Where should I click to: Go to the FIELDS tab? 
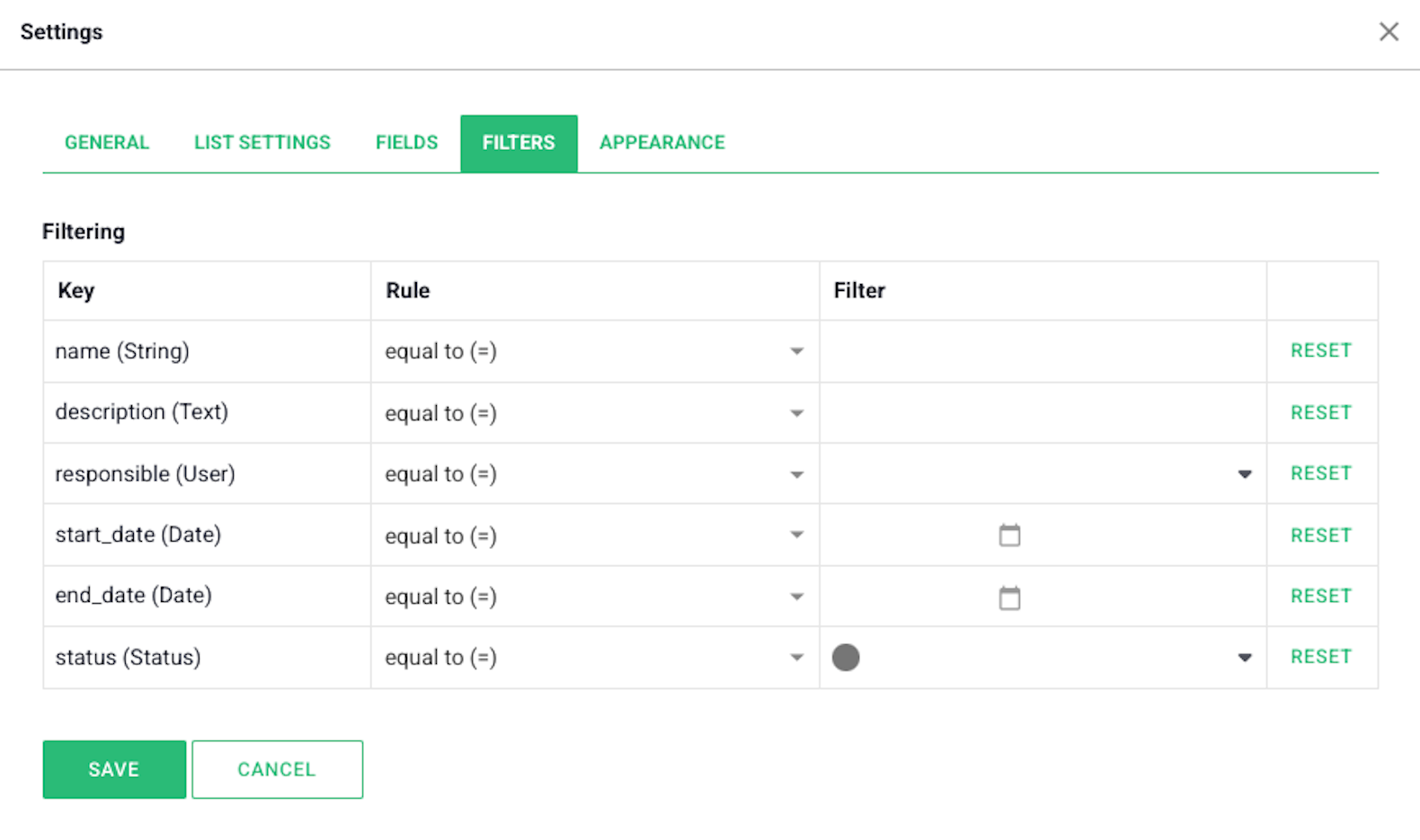406,143
